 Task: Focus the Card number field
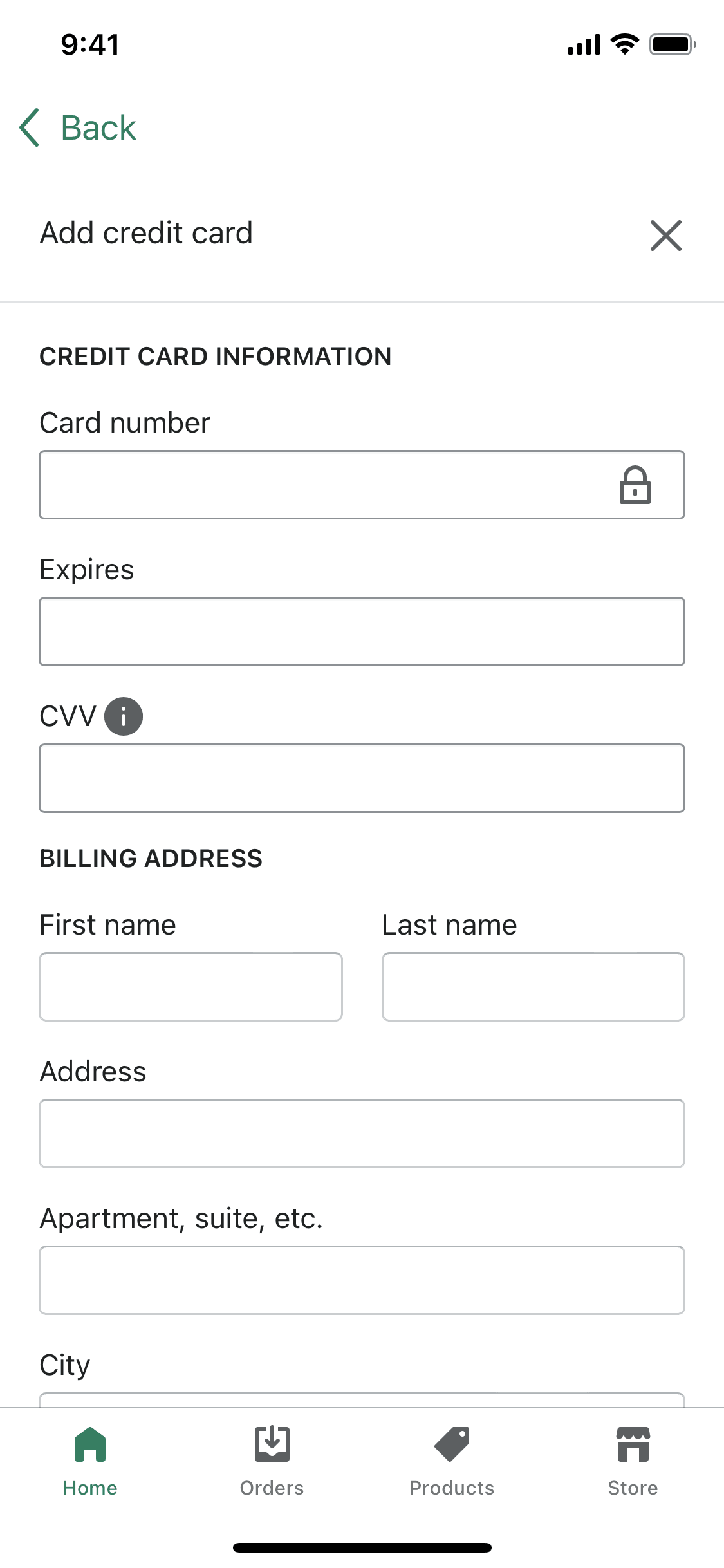point(322,485)
